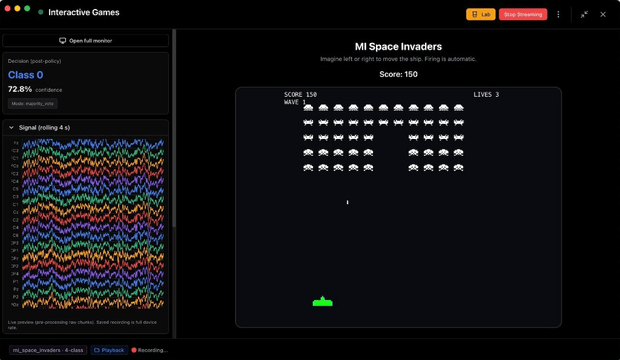Click the yellow macOS minimize button
This screenshot has height=360, width=620.
pos(17,8)
